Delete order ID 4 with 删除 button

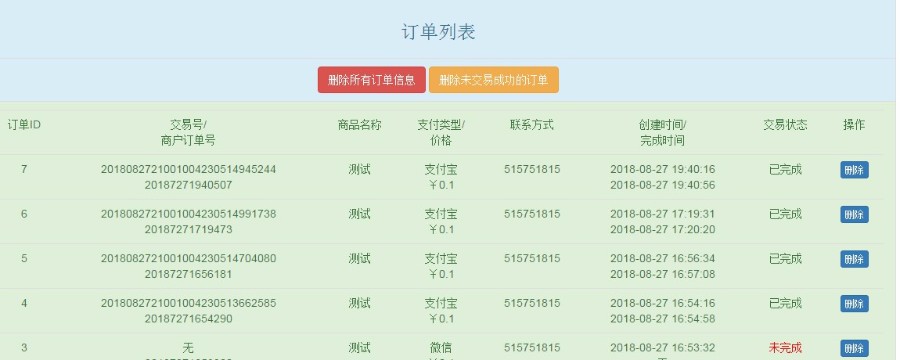[854, 303]
